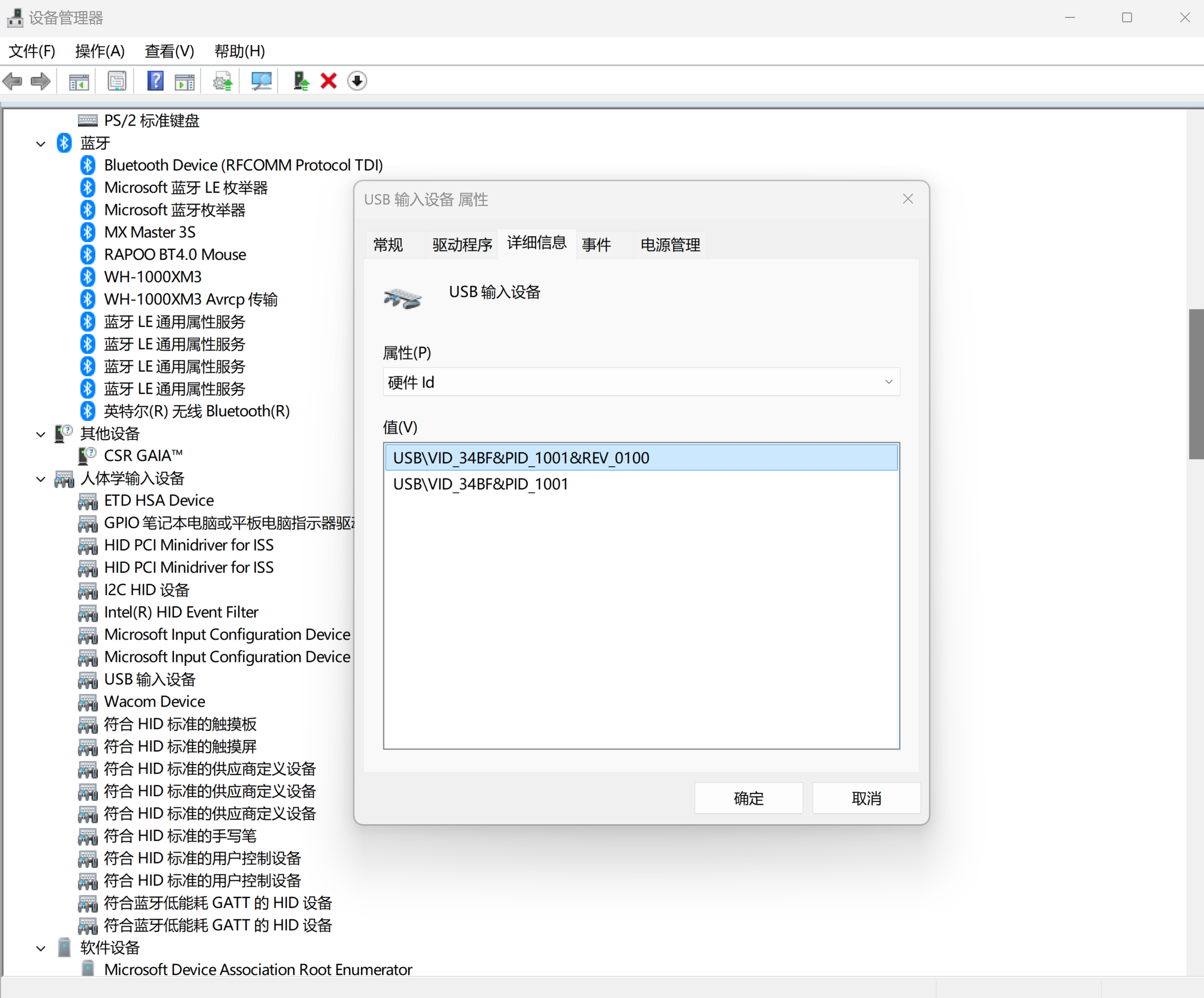Viewport: 1204px width, 998px height.
Task: Select Microsoft 蓝牙枚举器 entry
Action: [175, 210]
